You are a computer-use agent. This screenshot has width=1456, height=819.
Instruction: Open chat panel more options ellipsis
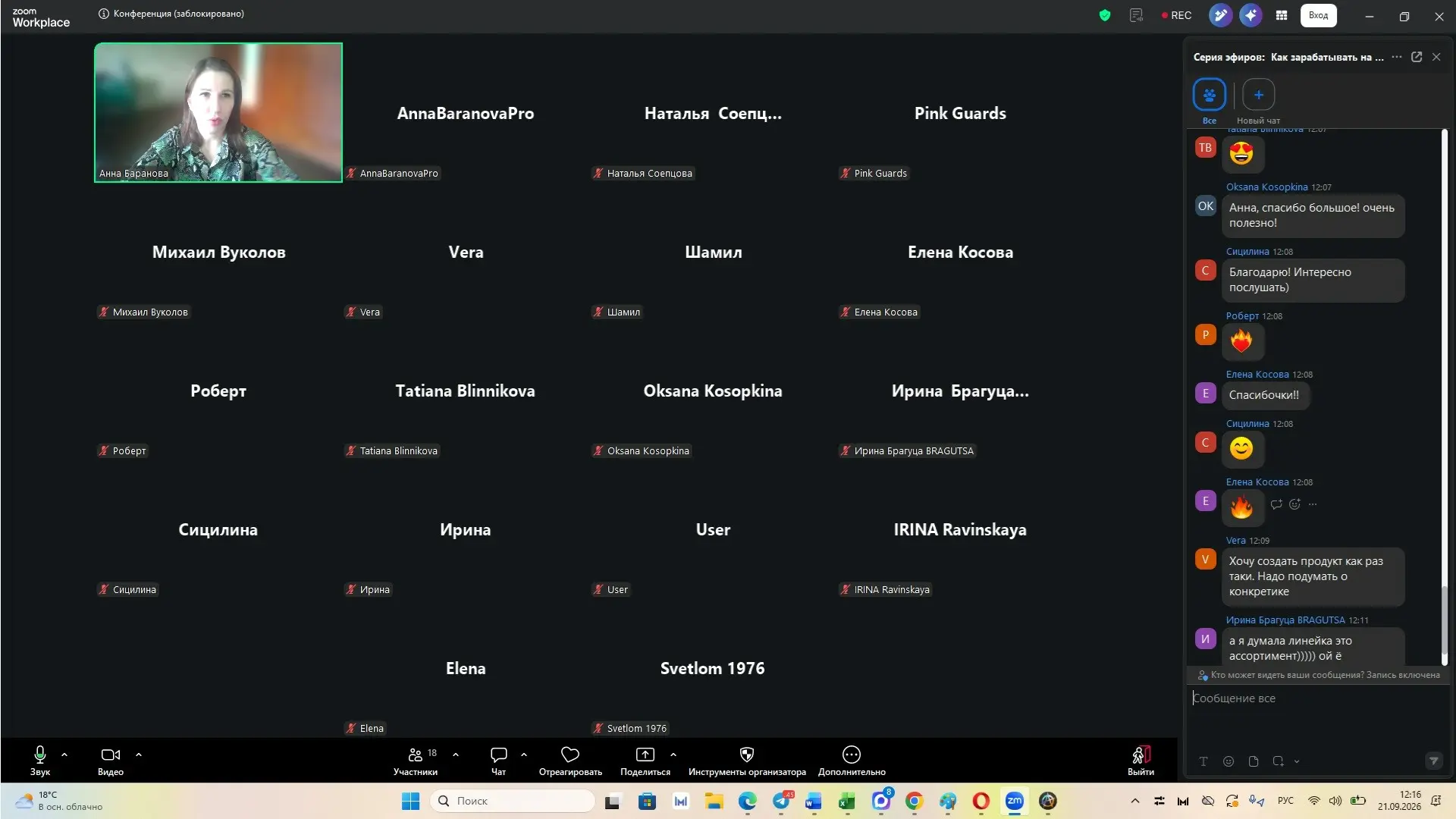(x=1397, y=57)
